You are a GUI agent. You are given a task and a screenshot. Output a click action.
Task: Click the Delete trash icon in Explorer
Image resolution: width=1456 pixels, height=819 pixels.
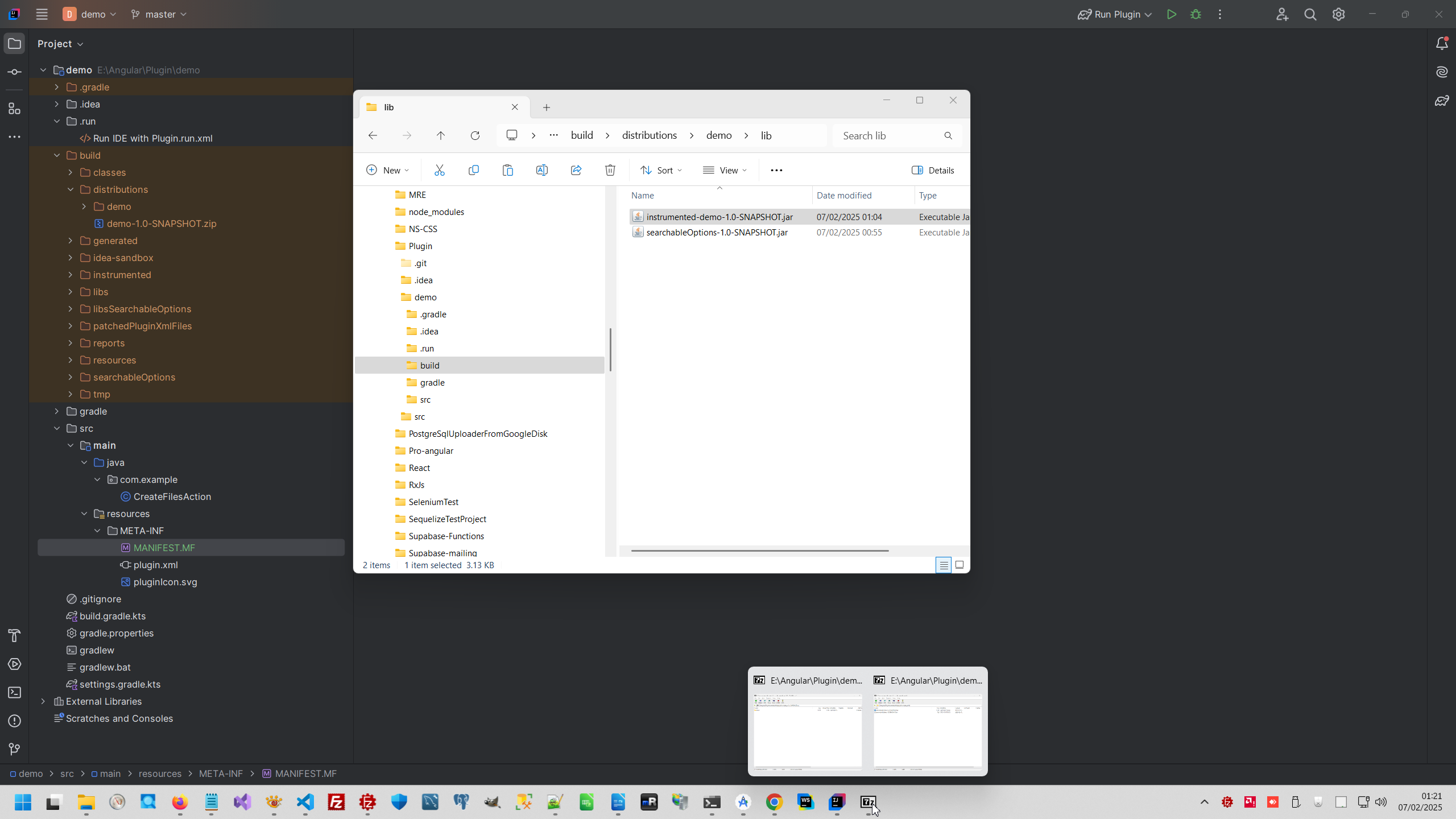610,170
